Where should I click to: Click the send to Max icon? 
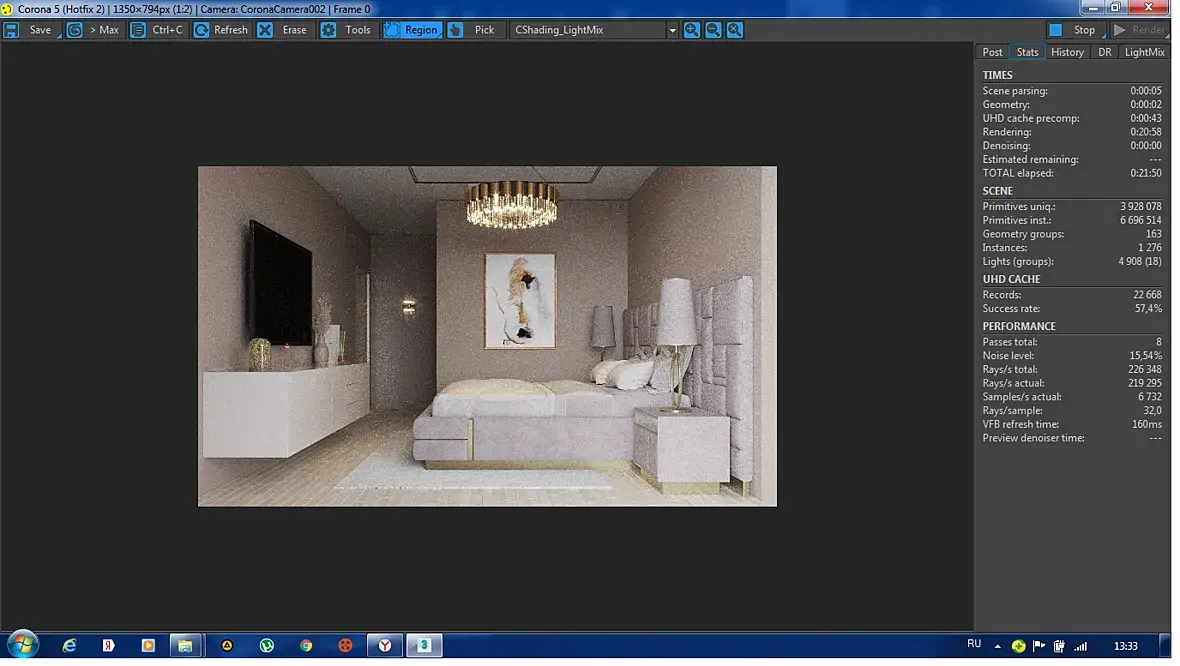click(75, 30)
